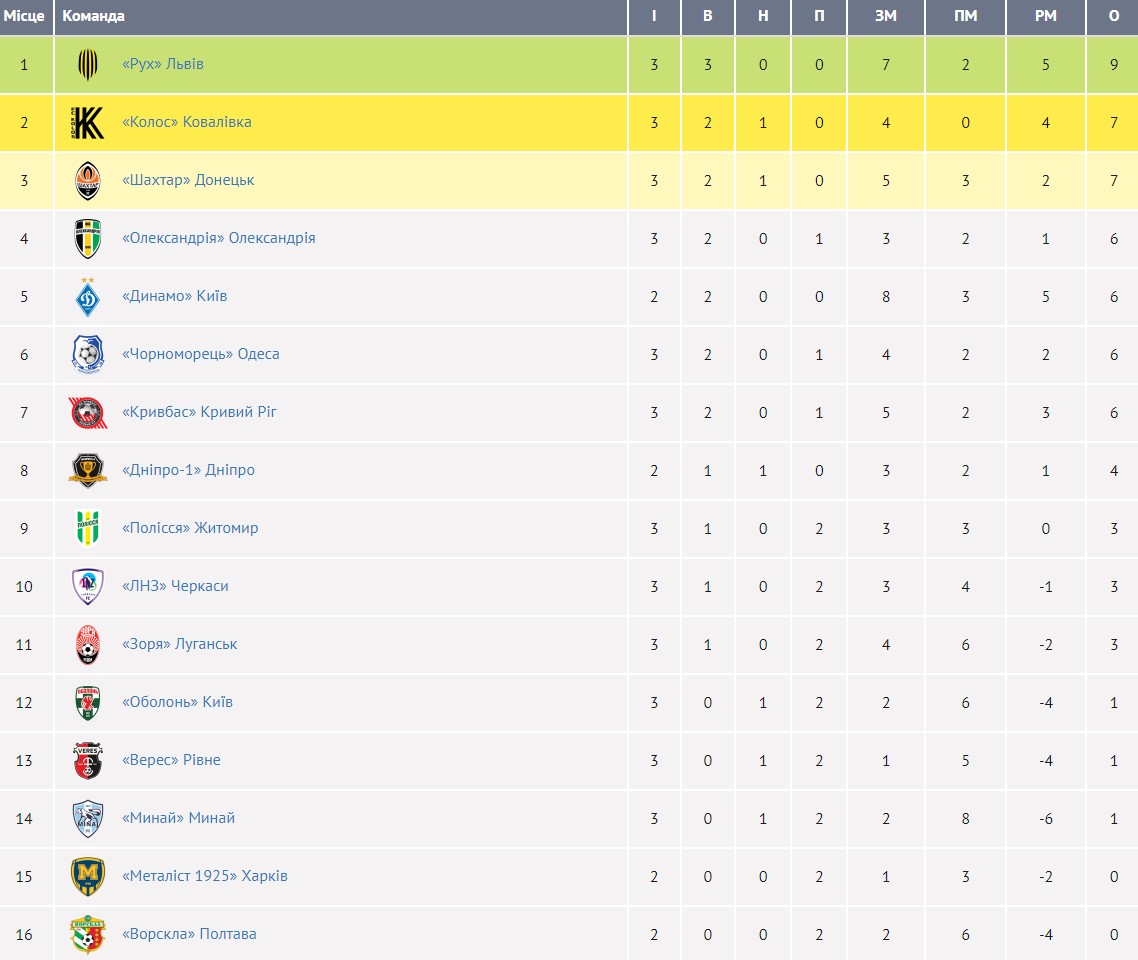Screen dimensions: 1138x960
Task: Click the Veres Rivne club crest
Action: (88, 761)
